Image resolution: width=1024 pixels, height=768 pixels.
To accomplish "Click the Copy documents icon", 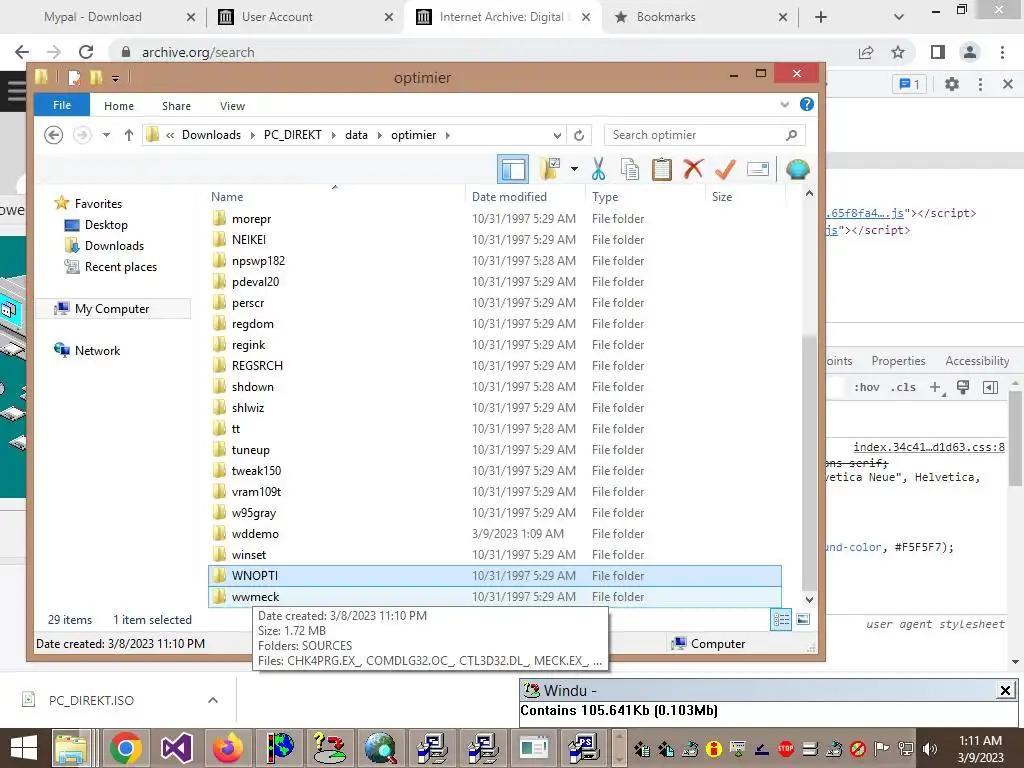I will coord(630,169).
